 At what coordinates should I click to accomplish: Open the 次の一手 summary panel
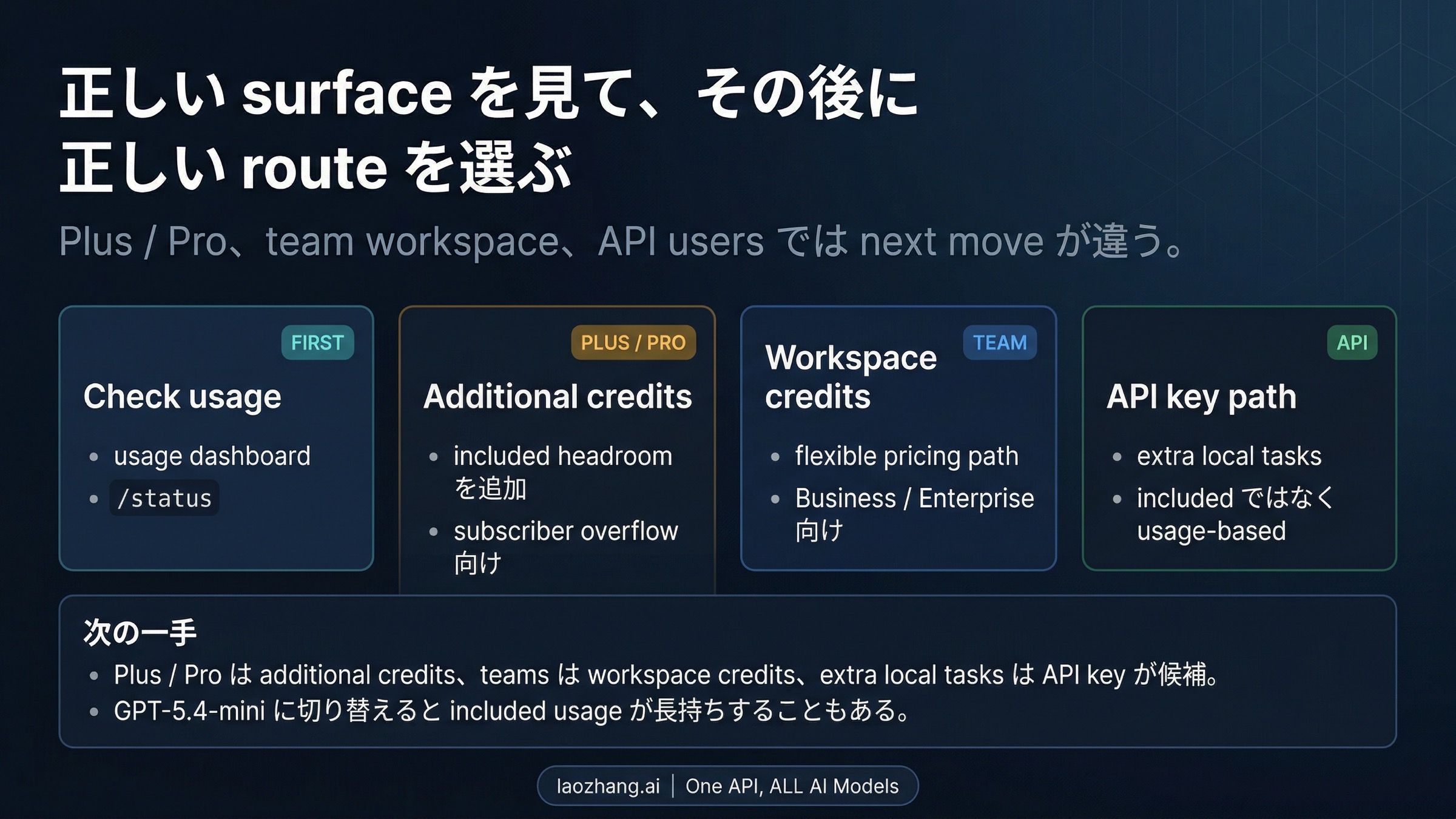point(728,667)
